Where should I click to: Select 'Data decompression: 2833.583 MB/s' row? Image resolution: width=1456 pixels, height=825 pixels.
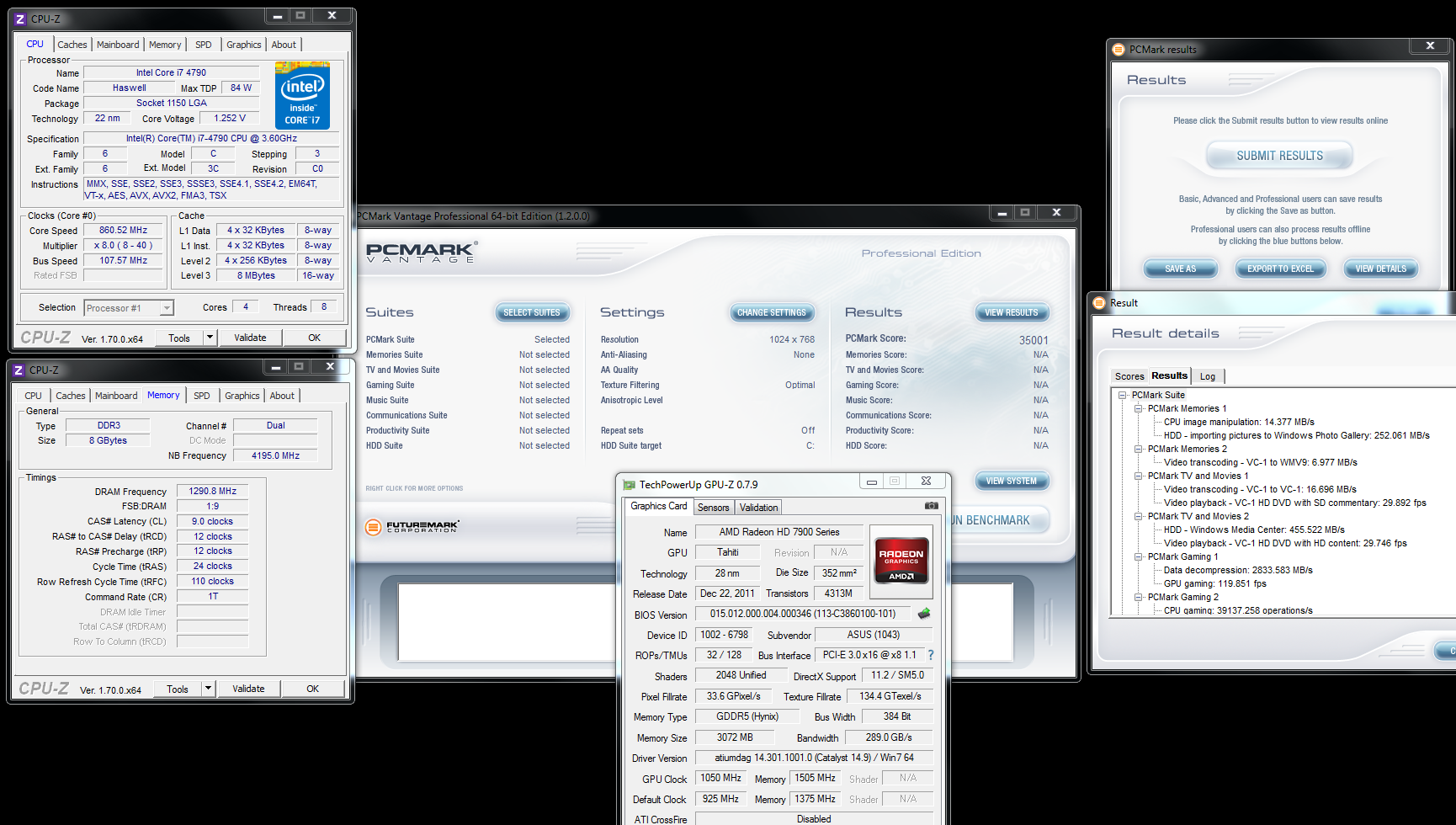click(1238, 570)
